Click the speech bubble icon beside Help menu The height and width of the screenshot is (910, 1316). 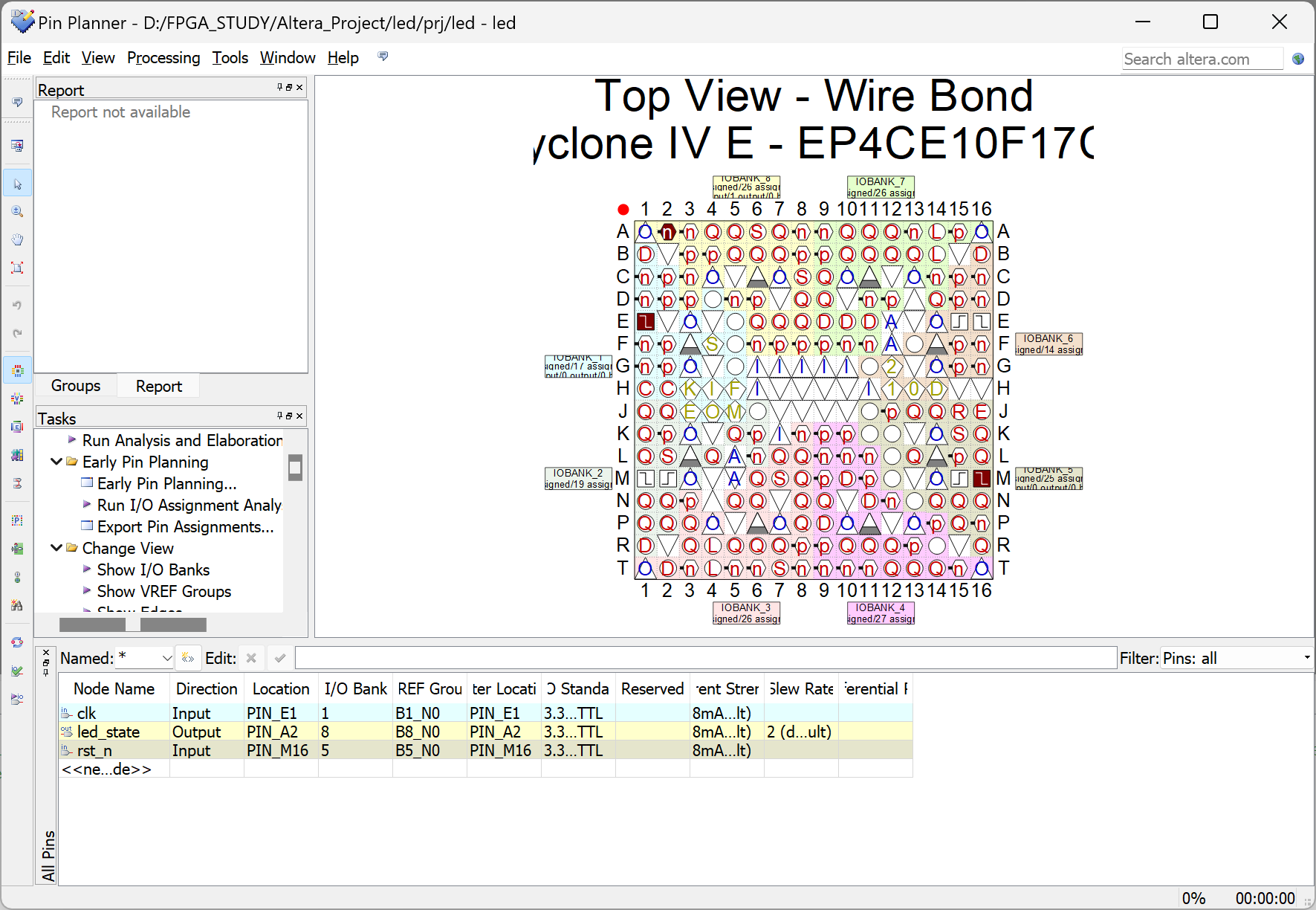(383, 57)
